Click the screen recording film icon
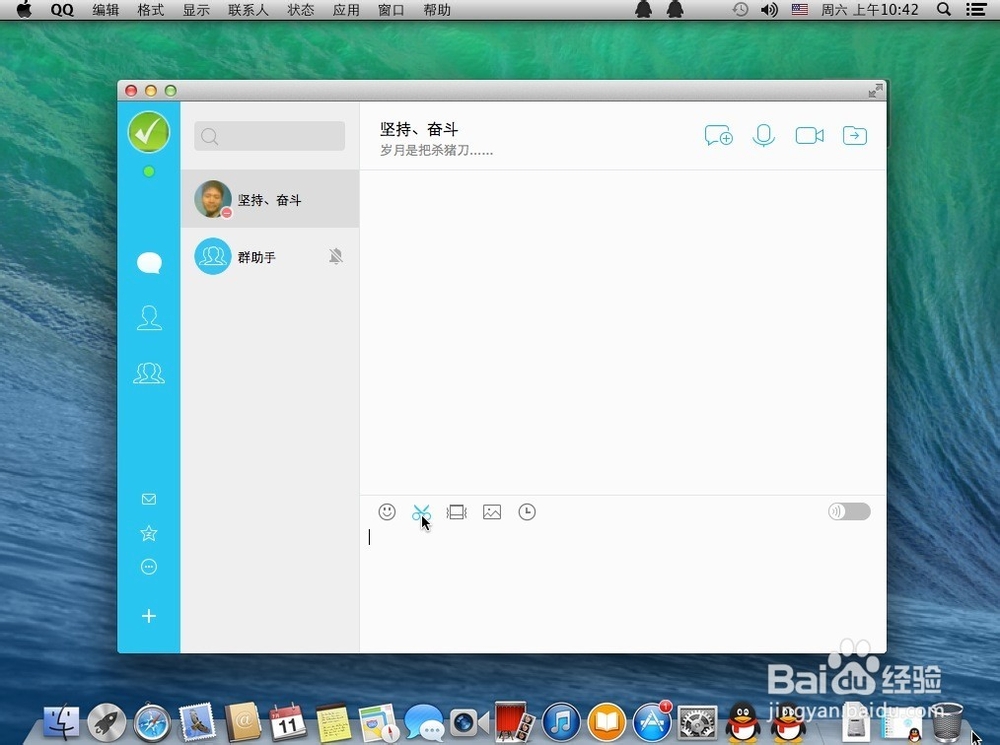 click(x=457, y=512)
